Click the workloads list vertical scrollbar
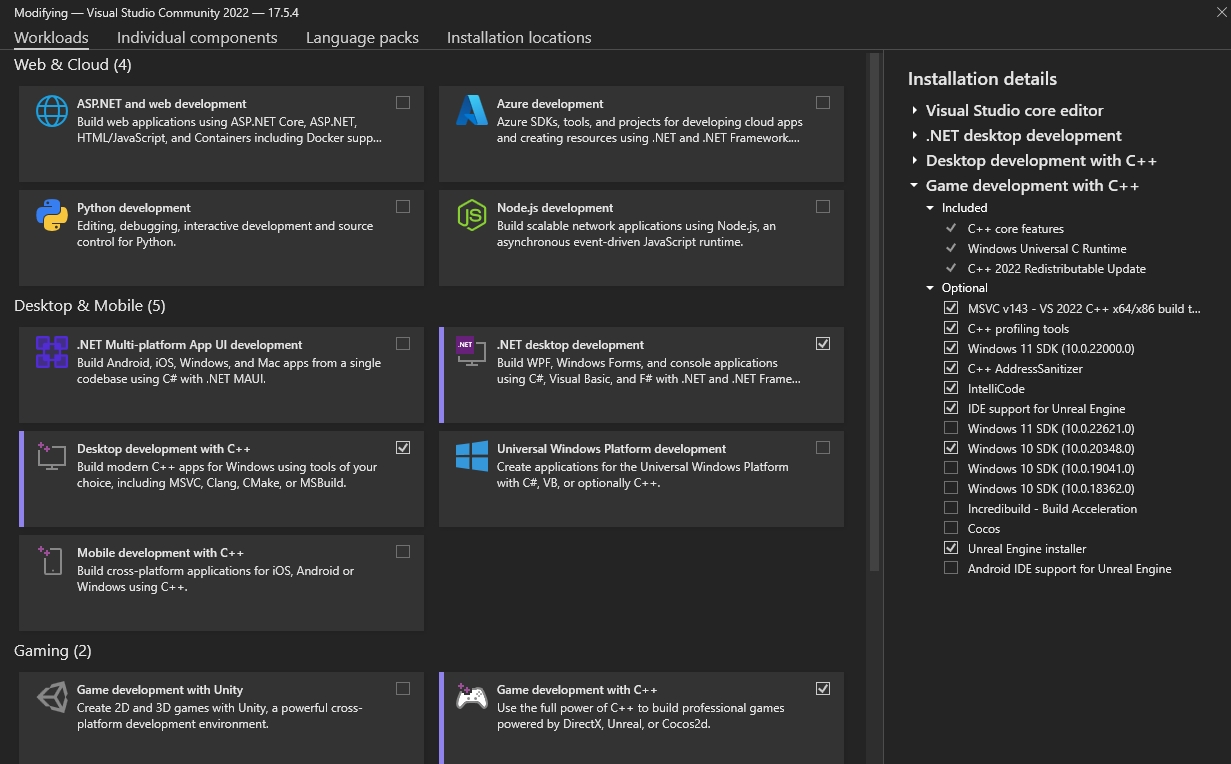 (873, 312)
